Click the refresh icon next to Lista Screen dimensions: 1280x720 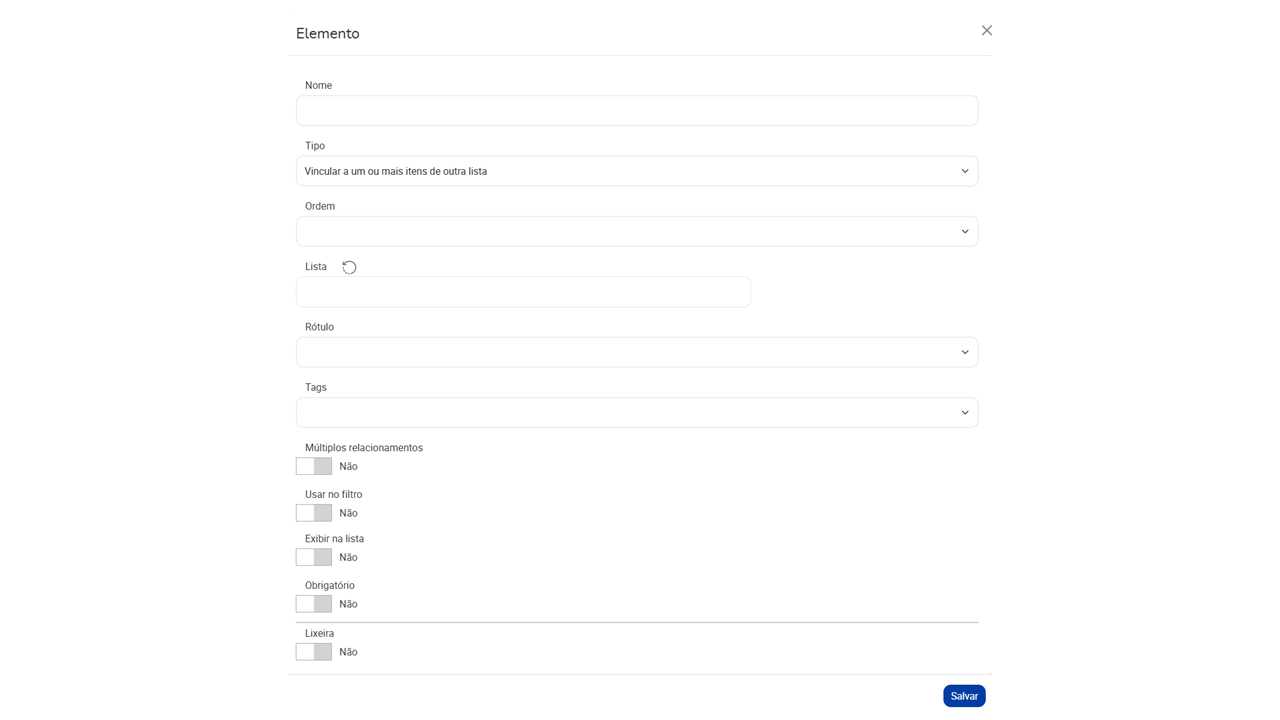point(349,267)
